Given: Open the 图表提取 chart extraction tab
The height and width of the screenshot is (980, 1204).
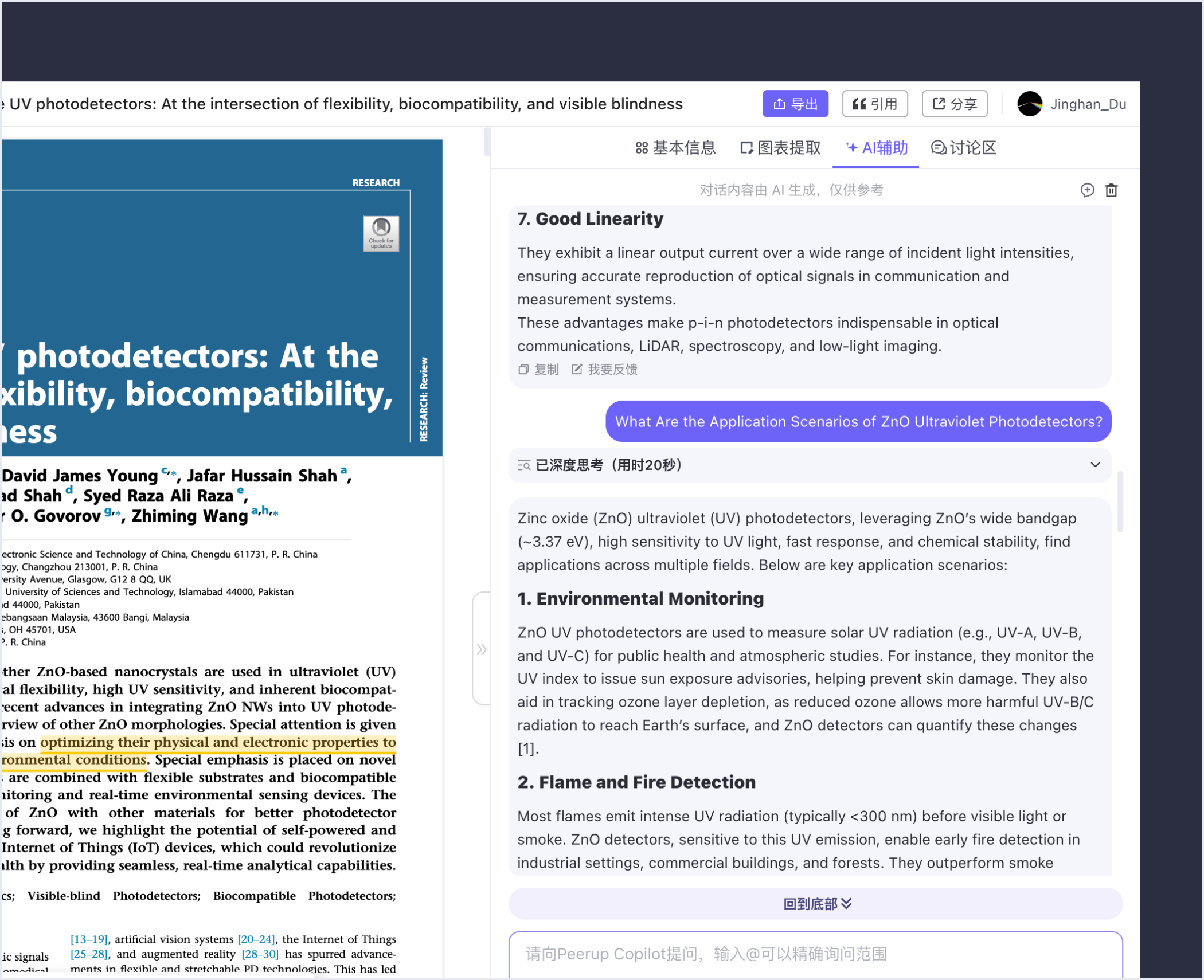Looking at the screenshot, I should pos(780,148).
